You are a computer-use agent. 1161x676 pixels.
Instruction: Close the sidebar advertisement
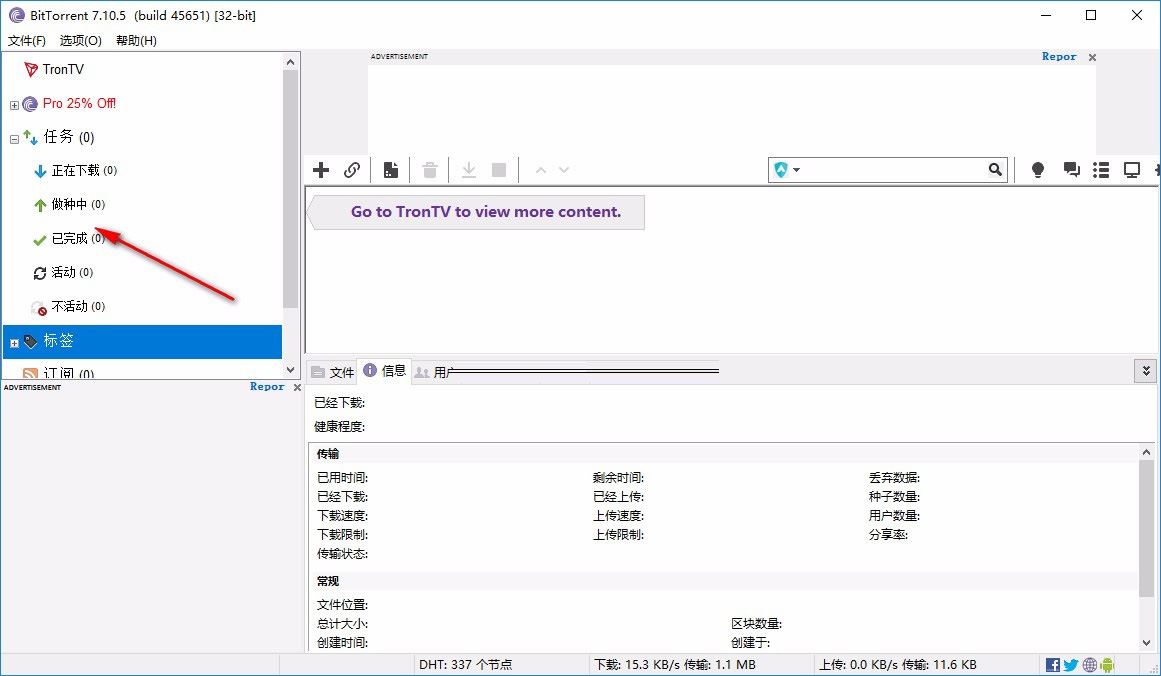(x=298, y=387)
